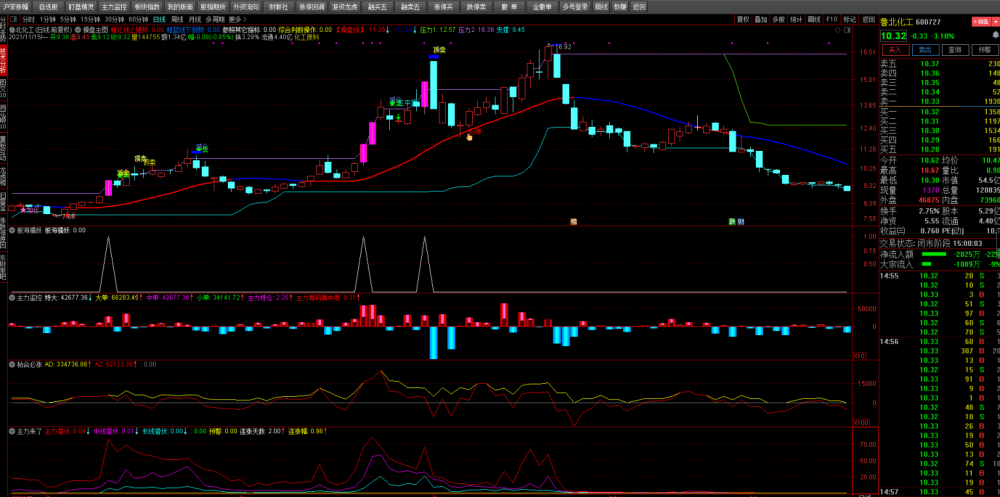Image resolution: width=1000 pixels, height=497 pixels.
Task: Click the 净流入额 green bar
Action: (x=934, y=255)
